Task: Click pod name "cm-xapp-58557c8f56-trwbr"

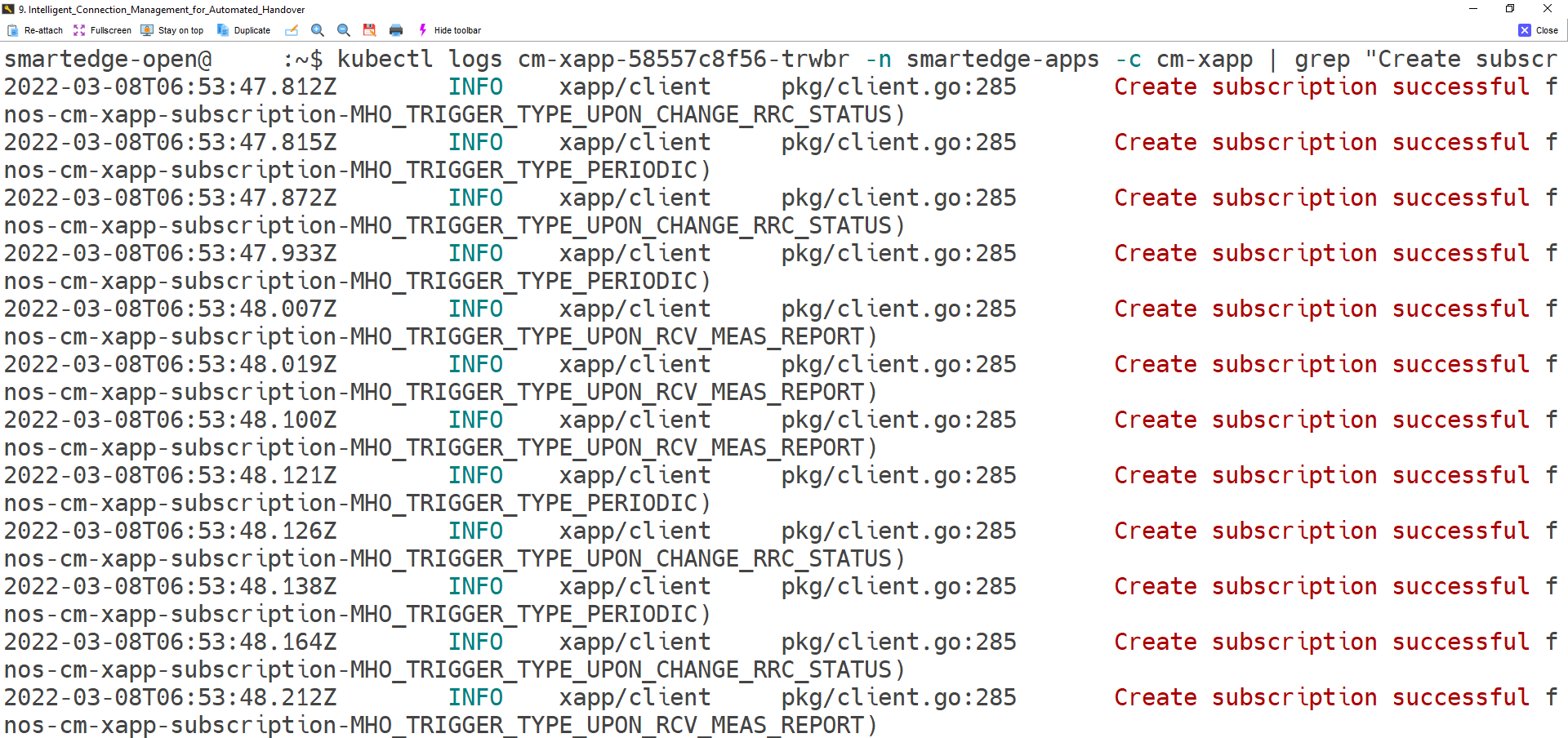Action: [x=684, y=60]
